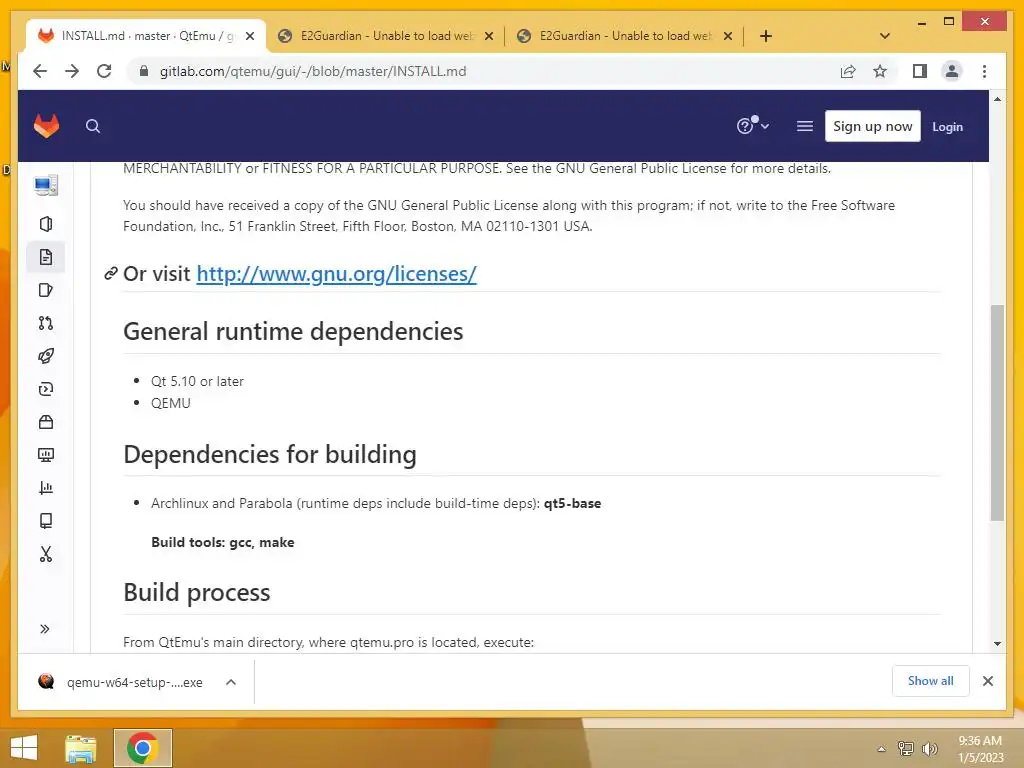This screenshot has height=768, width=1024.
Task: Toggle the browser side panel
Action: [920, 71]
